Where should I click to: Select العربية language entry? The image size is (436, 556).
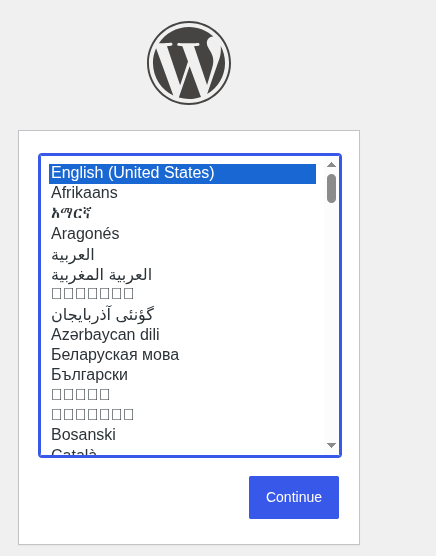182,254
